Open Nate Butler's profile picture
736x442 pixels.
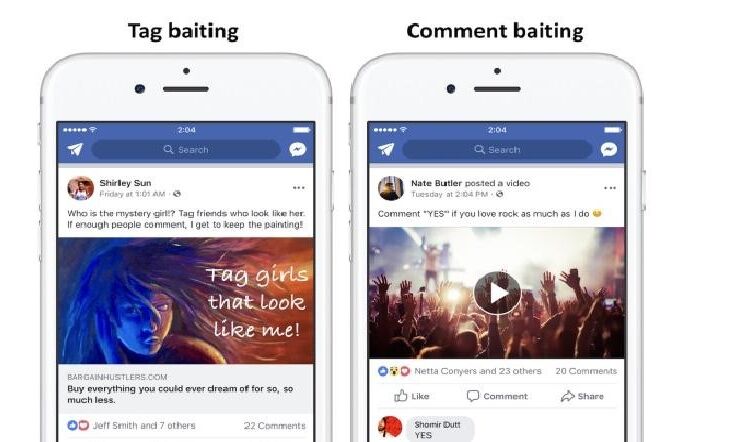(391, 188)
